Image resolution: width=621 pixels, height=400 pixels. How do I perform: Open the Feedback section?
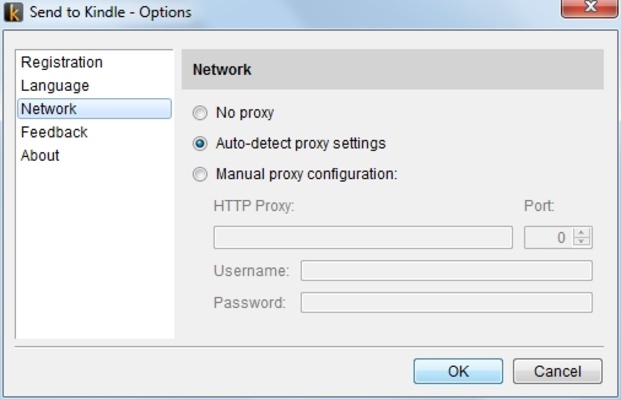coord(54,132)
